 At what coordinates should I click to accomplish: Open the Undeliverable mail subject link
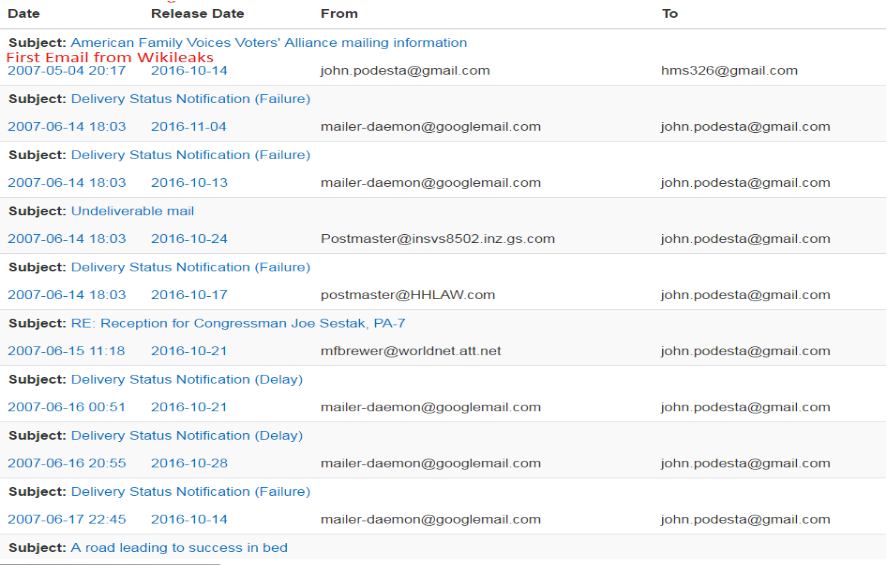coord(132,211)
